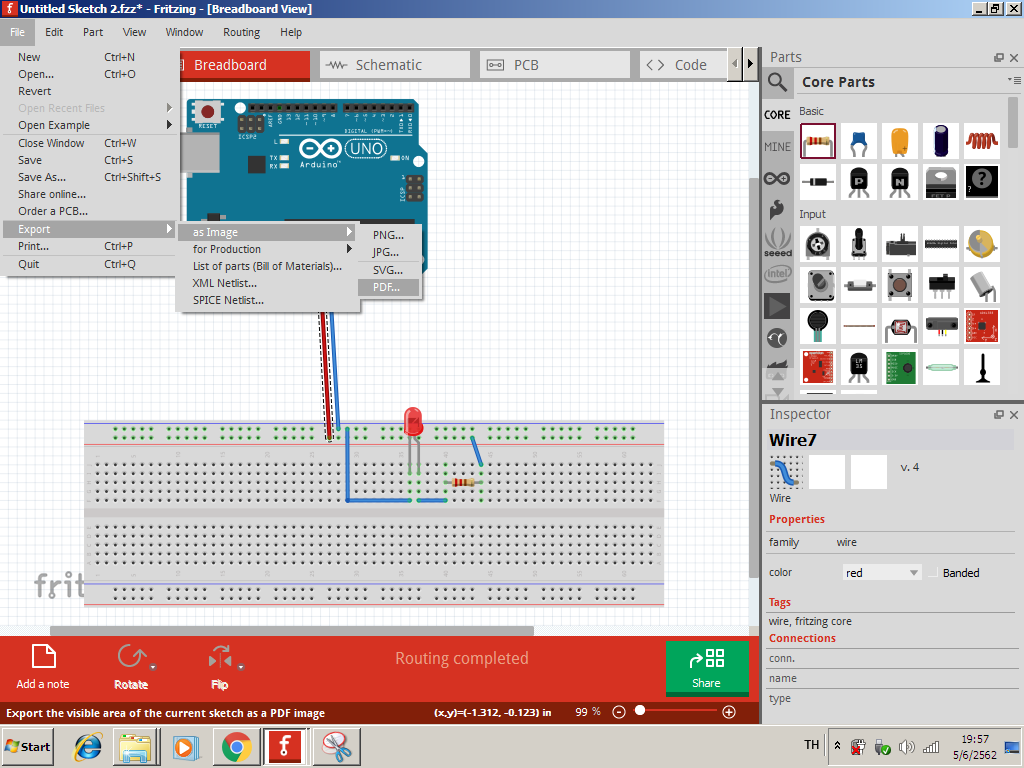Open the Code tab
The image size is (1024, 768).
(x=682, y=65)
